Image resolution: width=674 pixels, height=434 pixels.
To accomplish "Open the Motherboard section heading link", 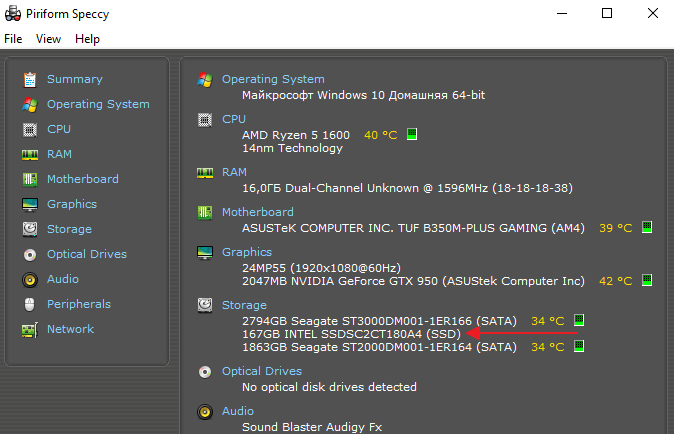I will coord(258,212).
